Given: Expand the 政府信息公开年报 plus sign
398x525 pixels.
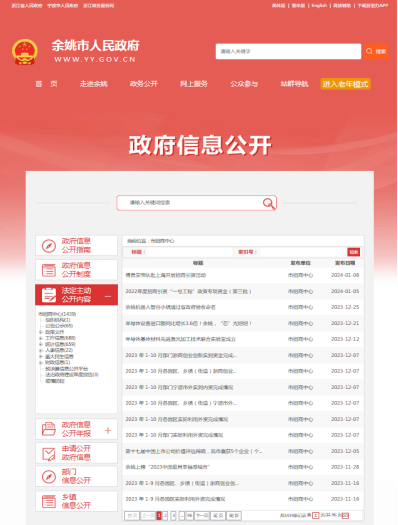Looking at the screenshot, I should 108,430.
